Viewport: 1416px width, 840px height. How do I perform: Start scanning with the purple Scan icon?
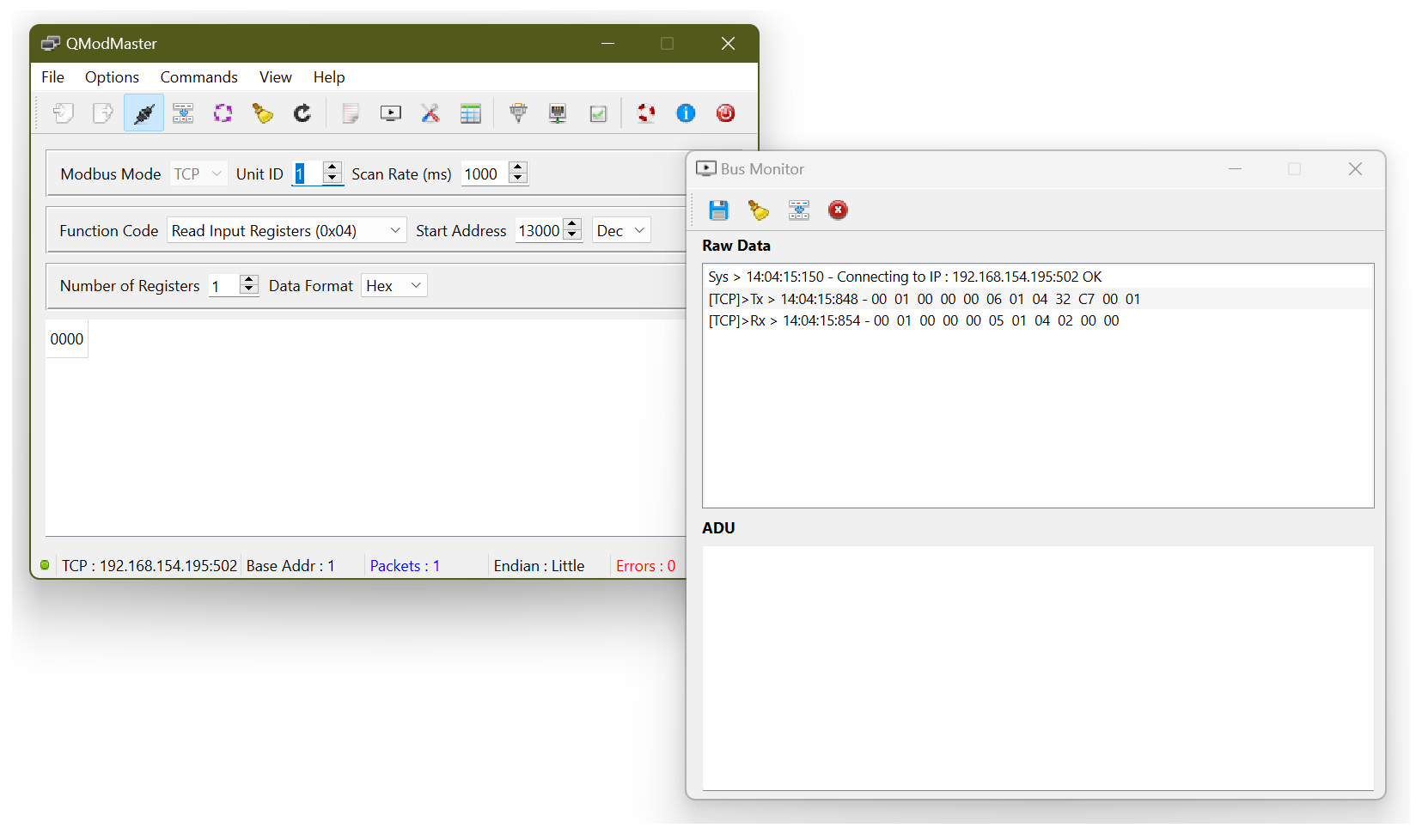click(223, 113)
